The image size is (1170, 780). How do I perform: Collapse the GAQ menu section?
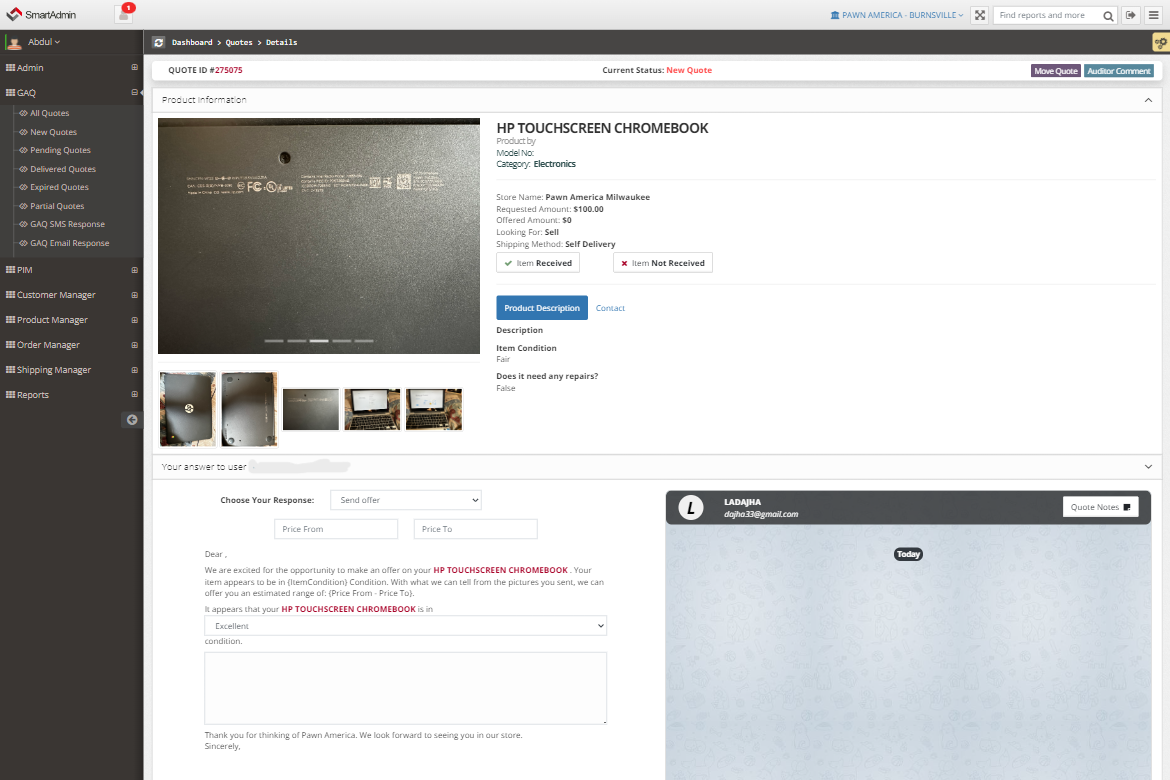134,93
